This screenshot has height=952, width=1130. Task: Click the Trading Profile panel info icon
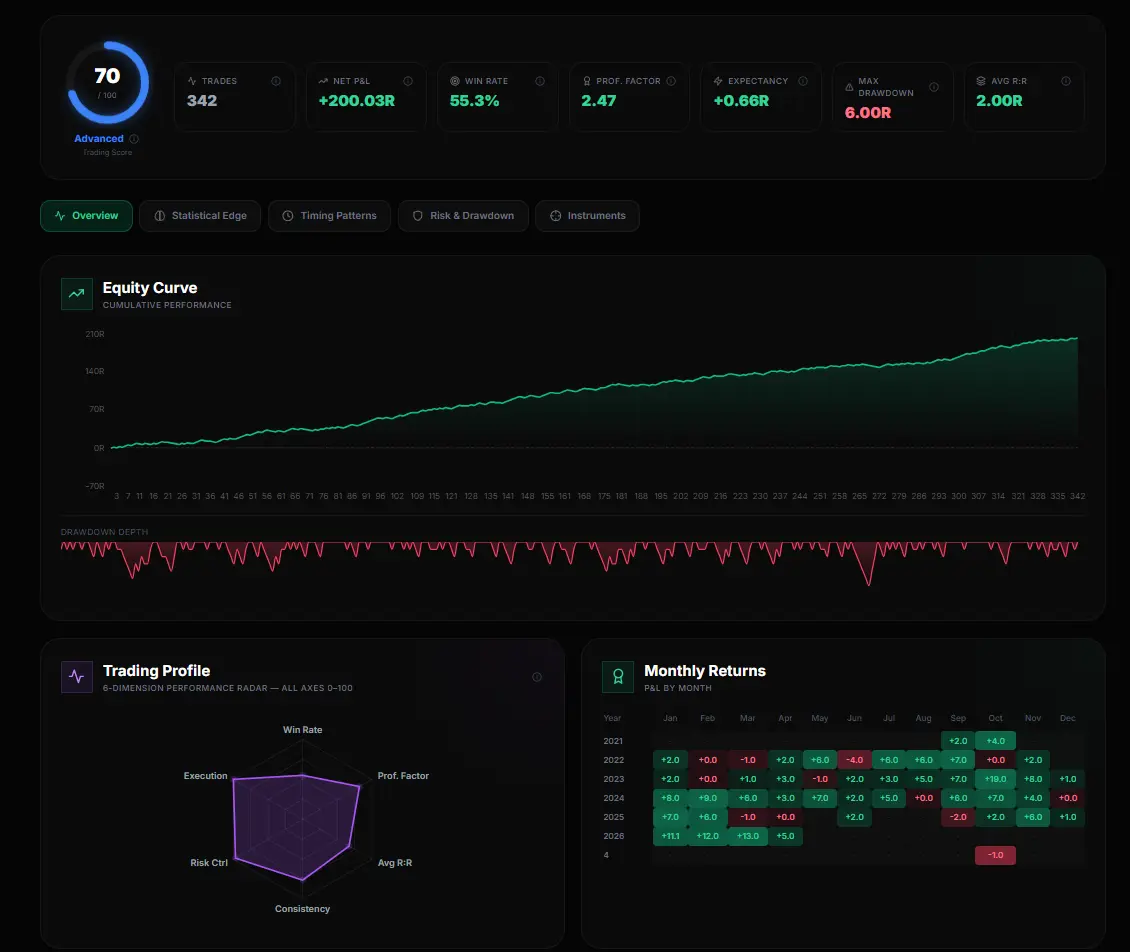click(537, 677)
